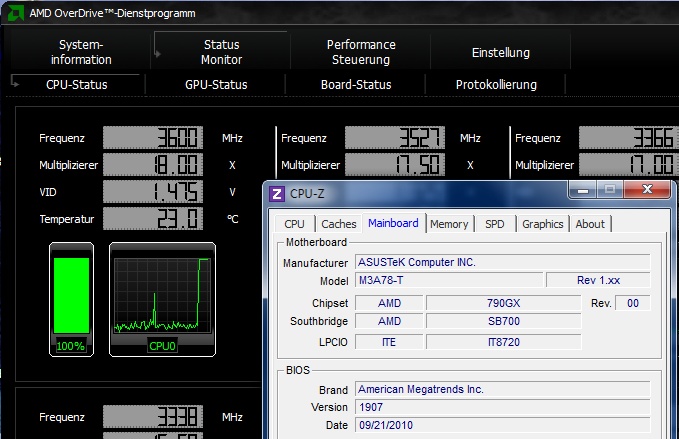The image size is (679, 439).
Task: Select the Protokollierung sub-tab
Action: click(496, 84)
